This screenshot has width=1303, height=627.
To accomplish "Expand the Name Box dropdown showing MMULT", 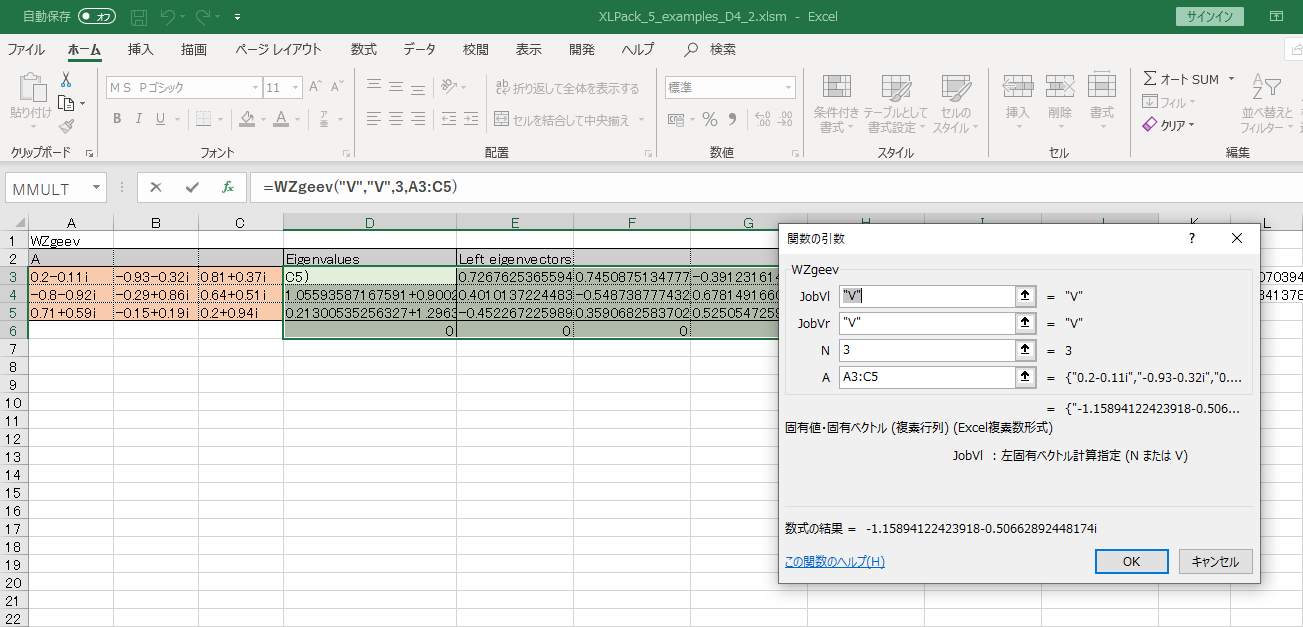I will pos(96,188).
